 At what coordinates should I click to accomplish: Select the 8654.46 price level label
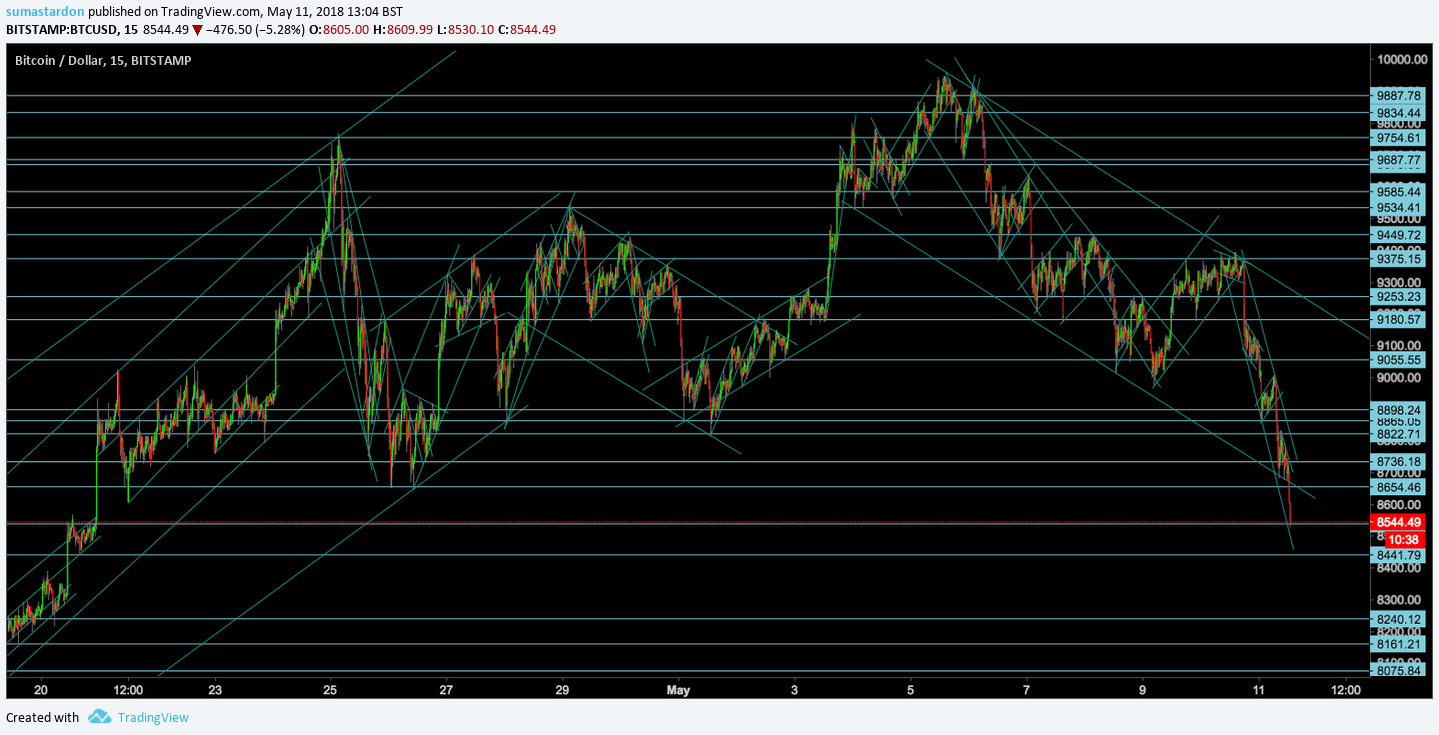coord(1399,487)
